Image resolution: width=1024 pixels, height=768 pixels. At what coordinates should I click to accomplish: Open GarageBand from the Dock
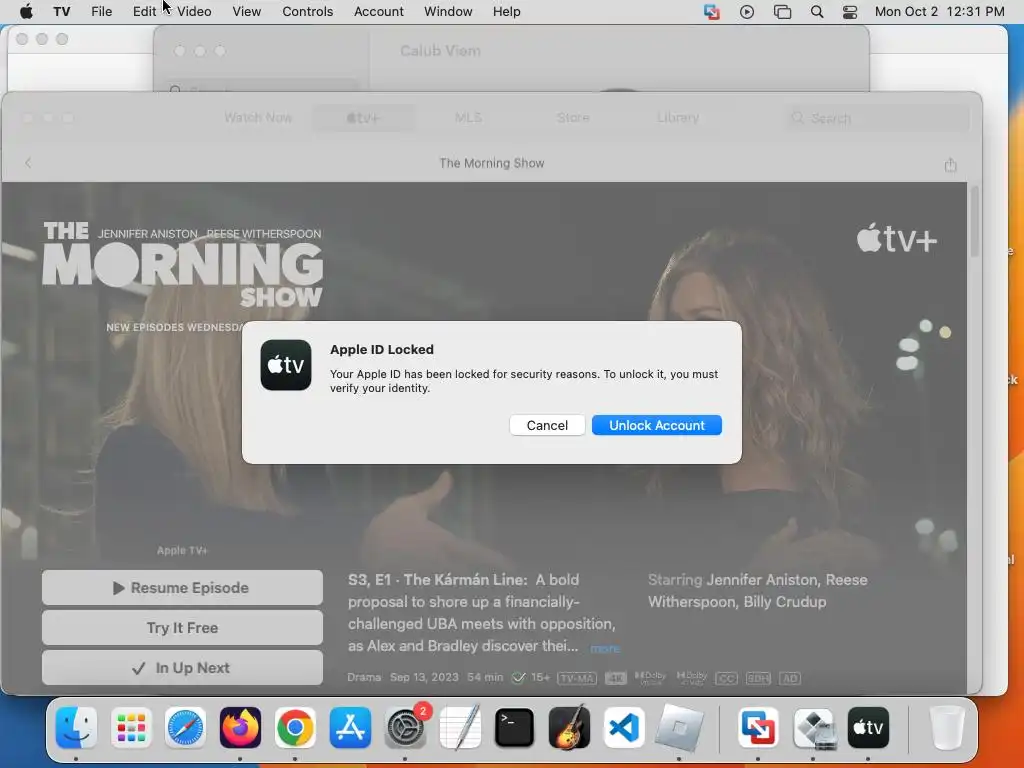(x=569, y=728)
